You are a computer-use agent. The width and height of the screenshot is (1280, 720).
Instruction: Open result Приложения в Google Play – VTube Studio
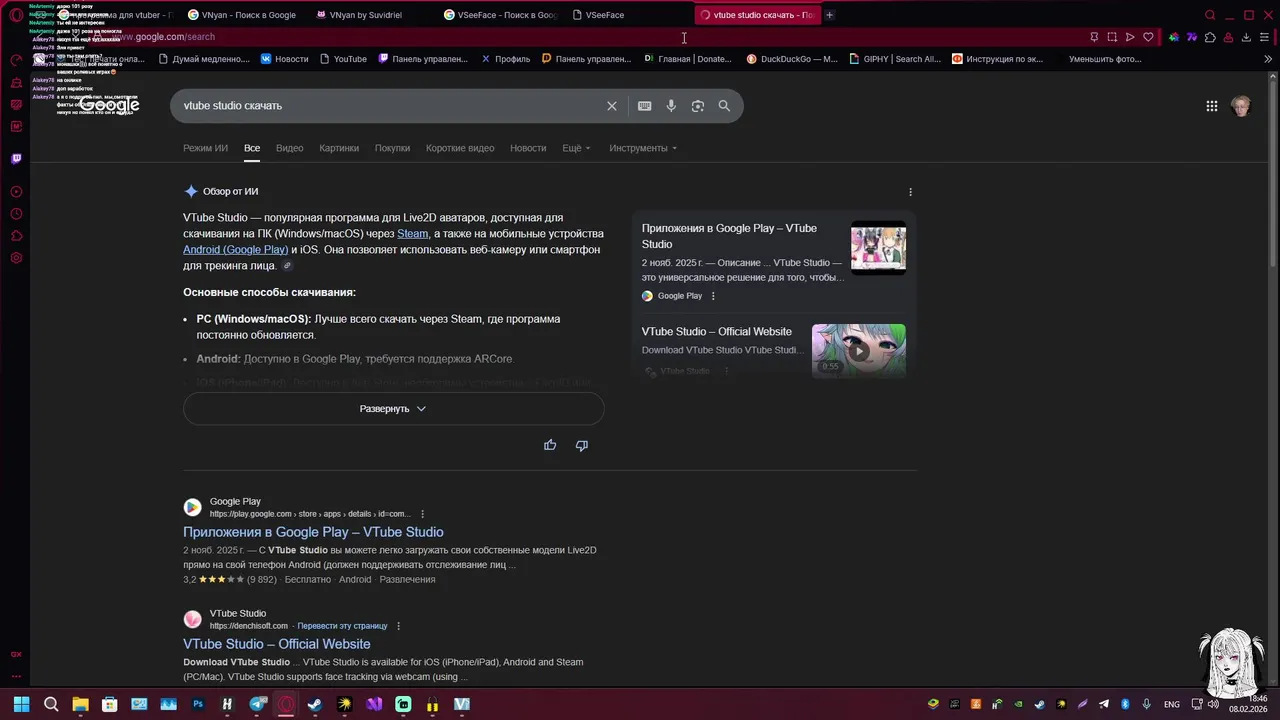click(x=313, y=532)
